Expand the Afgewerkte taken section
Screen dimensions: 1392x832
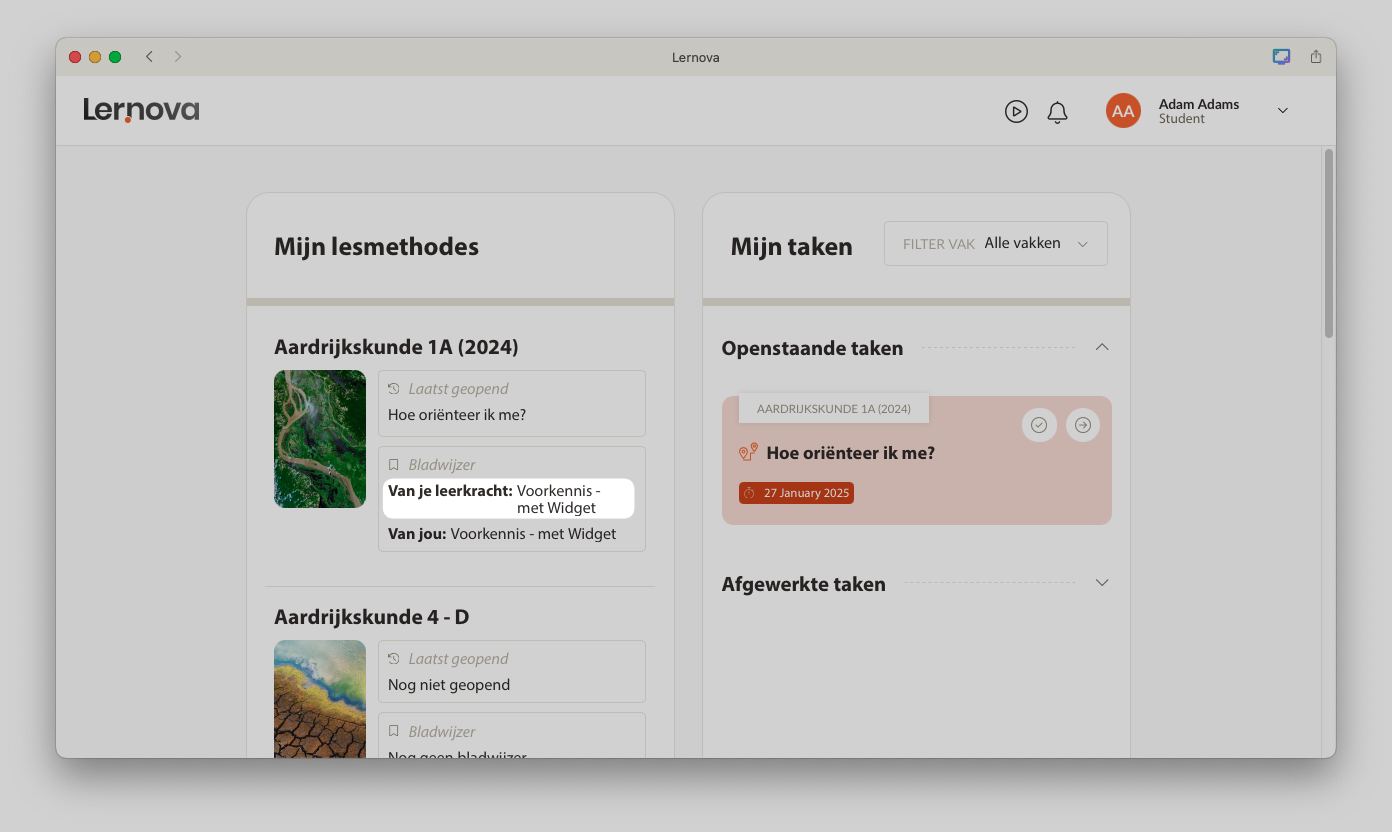tap(1102, 583)
